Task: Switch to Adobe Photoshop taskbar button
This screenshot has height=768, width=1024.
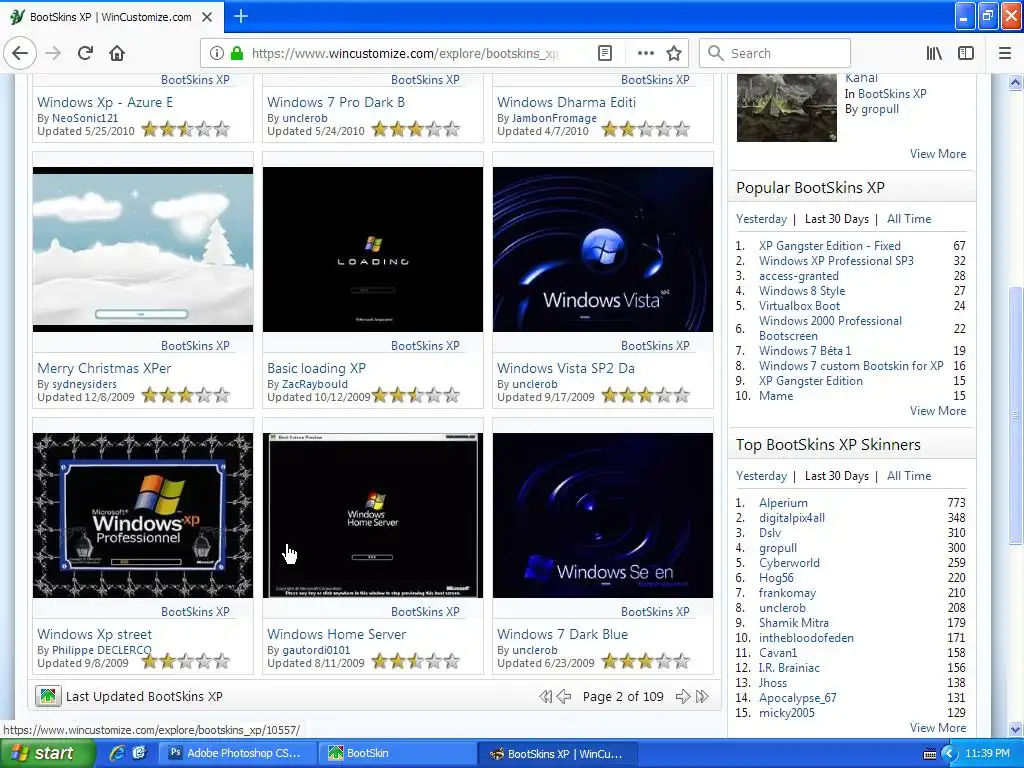Action: pos(236,754)
